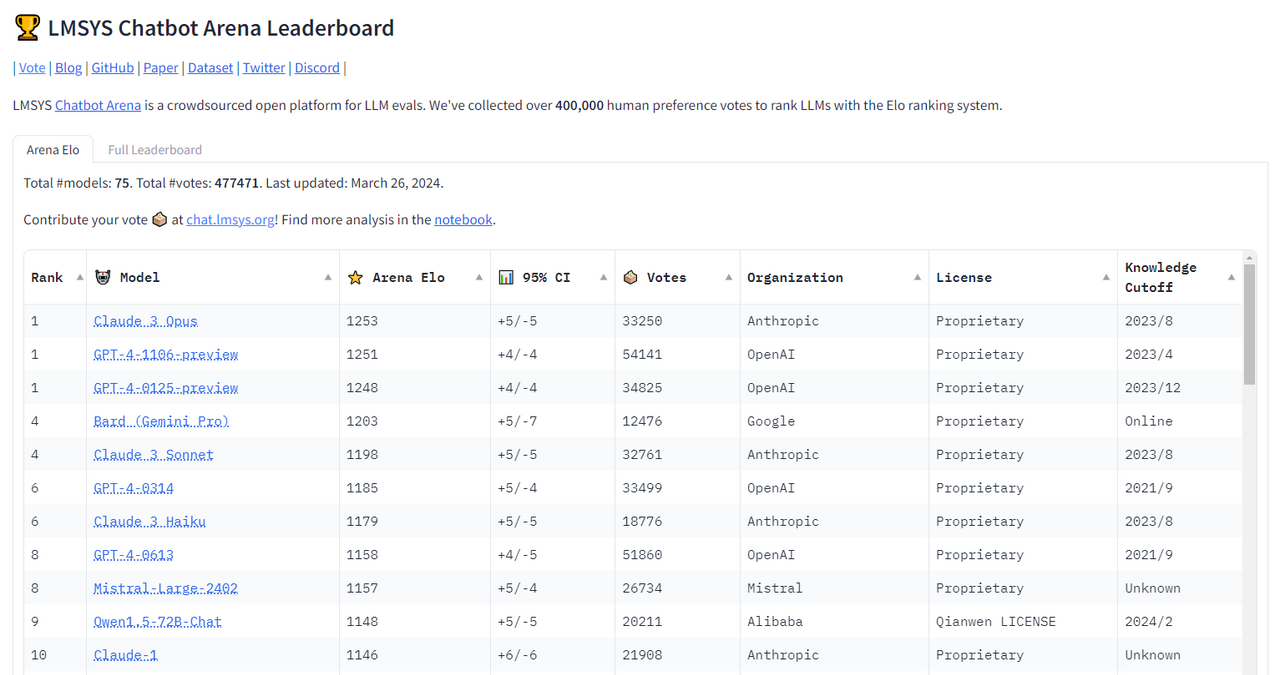Sort by 95% CI column arrow

[603, 277]
